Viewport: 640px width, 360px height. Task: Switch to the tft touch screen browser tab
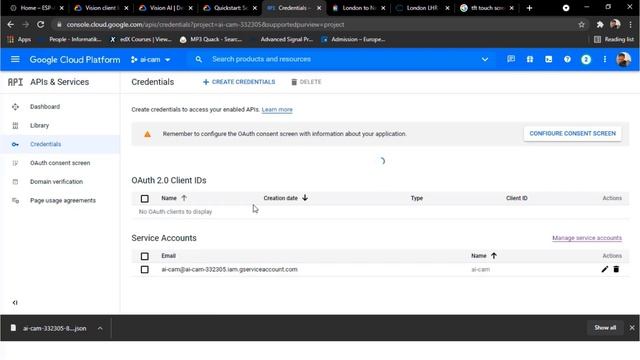pyautogui.click(x=487, y=8)
